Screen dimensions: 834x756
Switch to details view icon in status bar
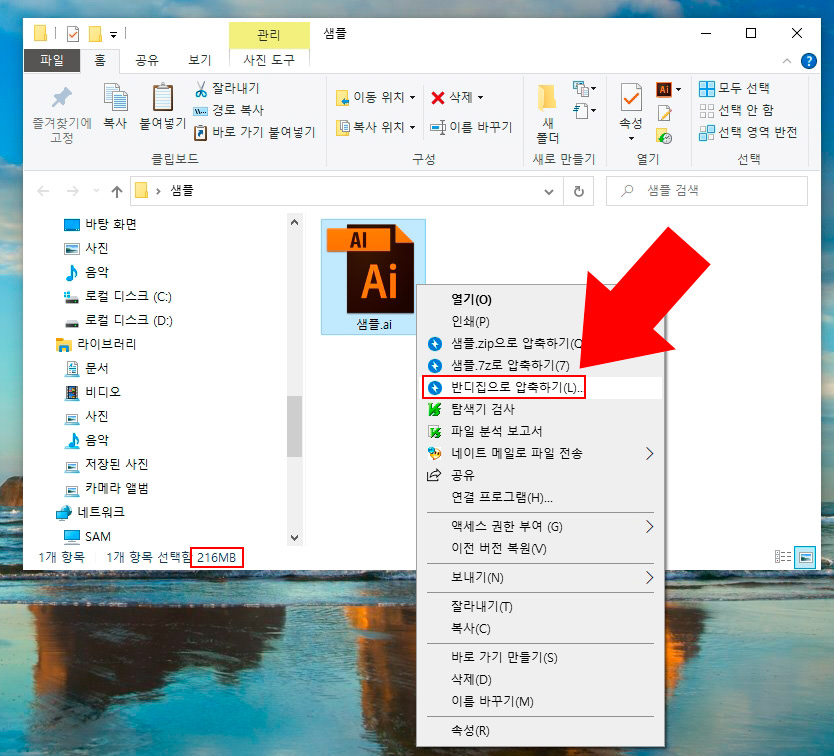pos(783,557)
